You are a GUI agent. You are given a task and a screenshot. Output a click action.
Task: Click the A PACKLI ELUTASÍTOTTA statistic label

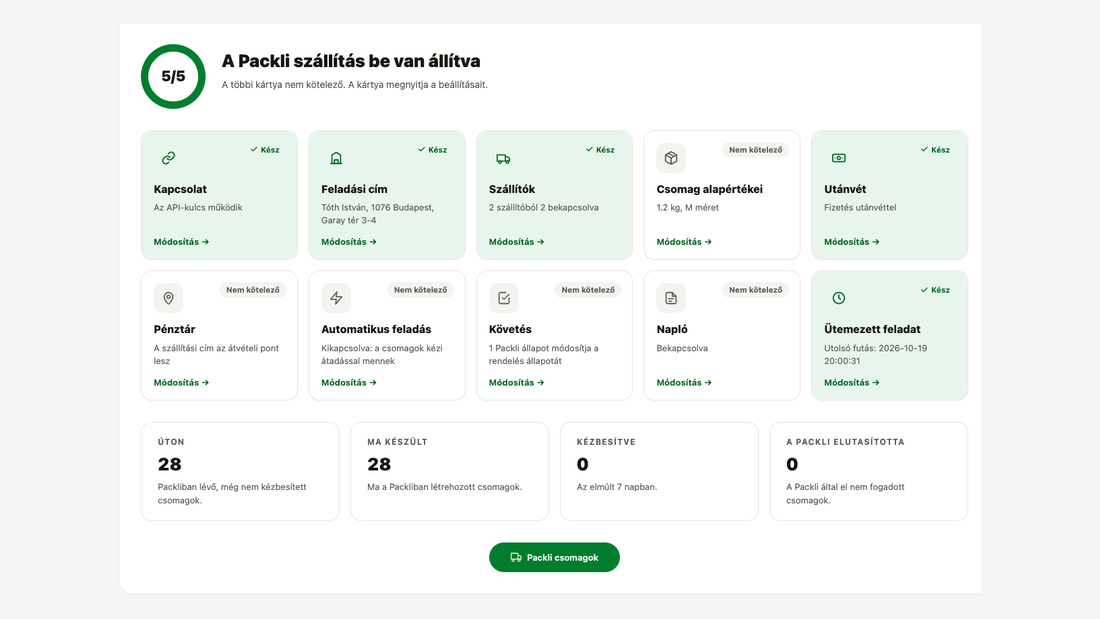(845, 442)
